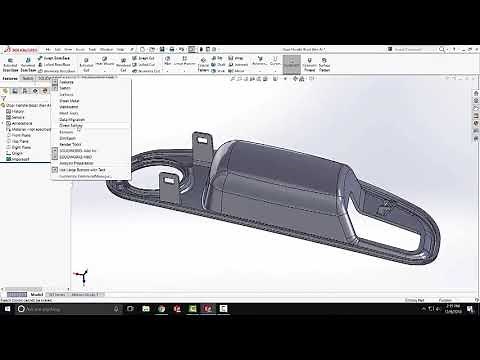Open the PropertyManager tab icon
The image size is (480, 360).
pyautogui.click(x=15, y=91)
